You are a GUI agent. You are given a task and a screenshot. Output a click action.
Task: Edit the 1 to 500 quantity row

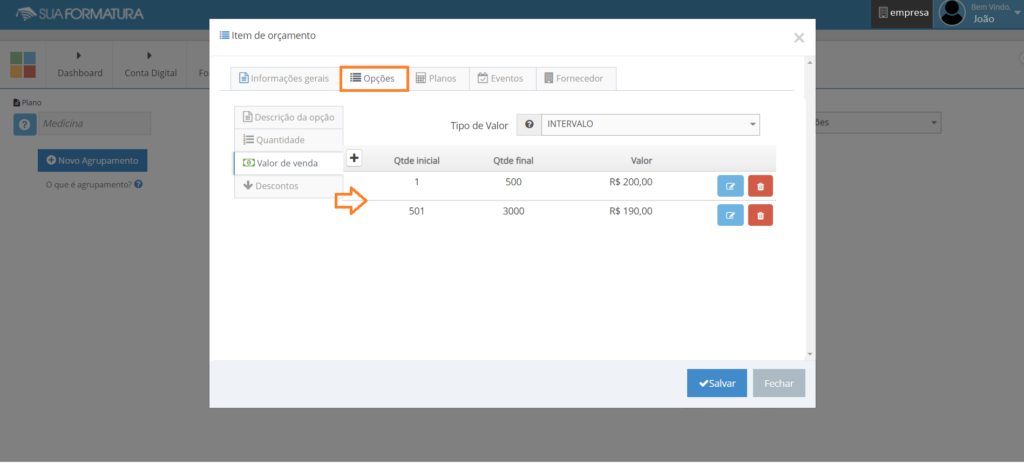730,186
